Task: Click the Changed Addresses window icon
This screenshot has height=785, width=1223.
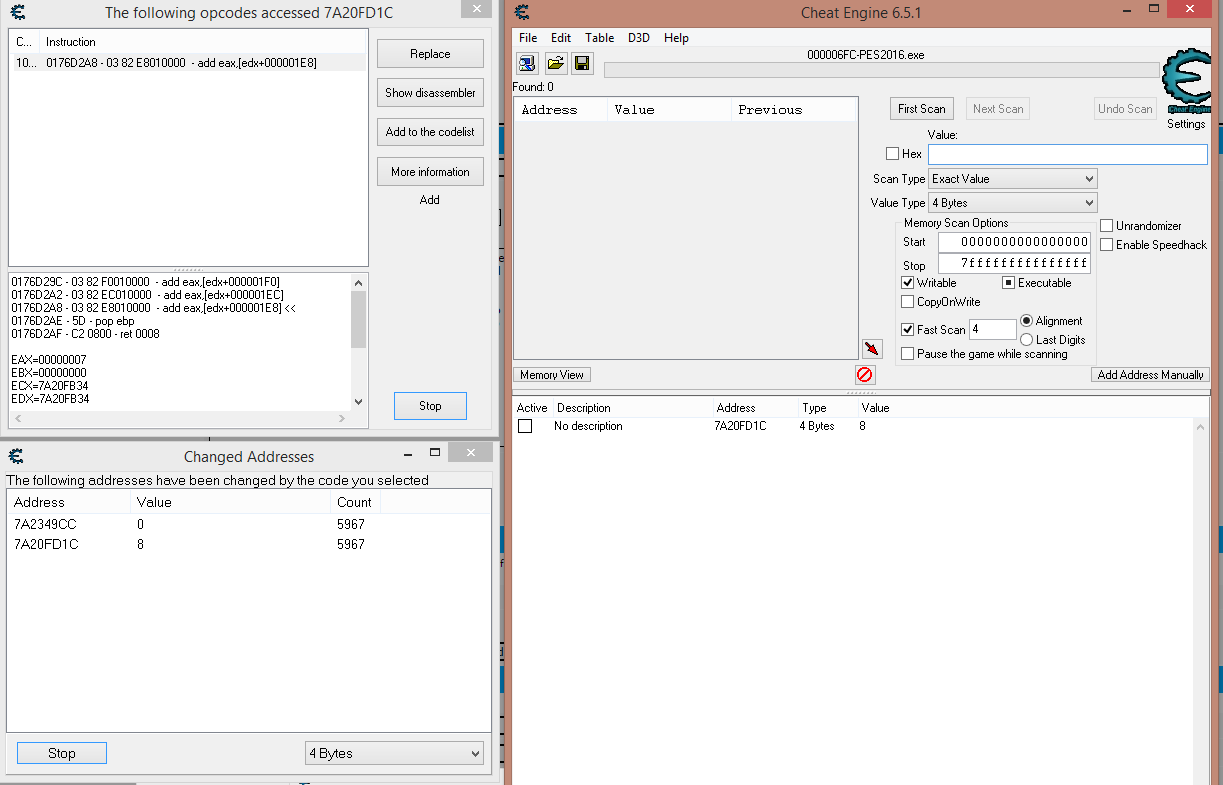Action: click(16, 456)
